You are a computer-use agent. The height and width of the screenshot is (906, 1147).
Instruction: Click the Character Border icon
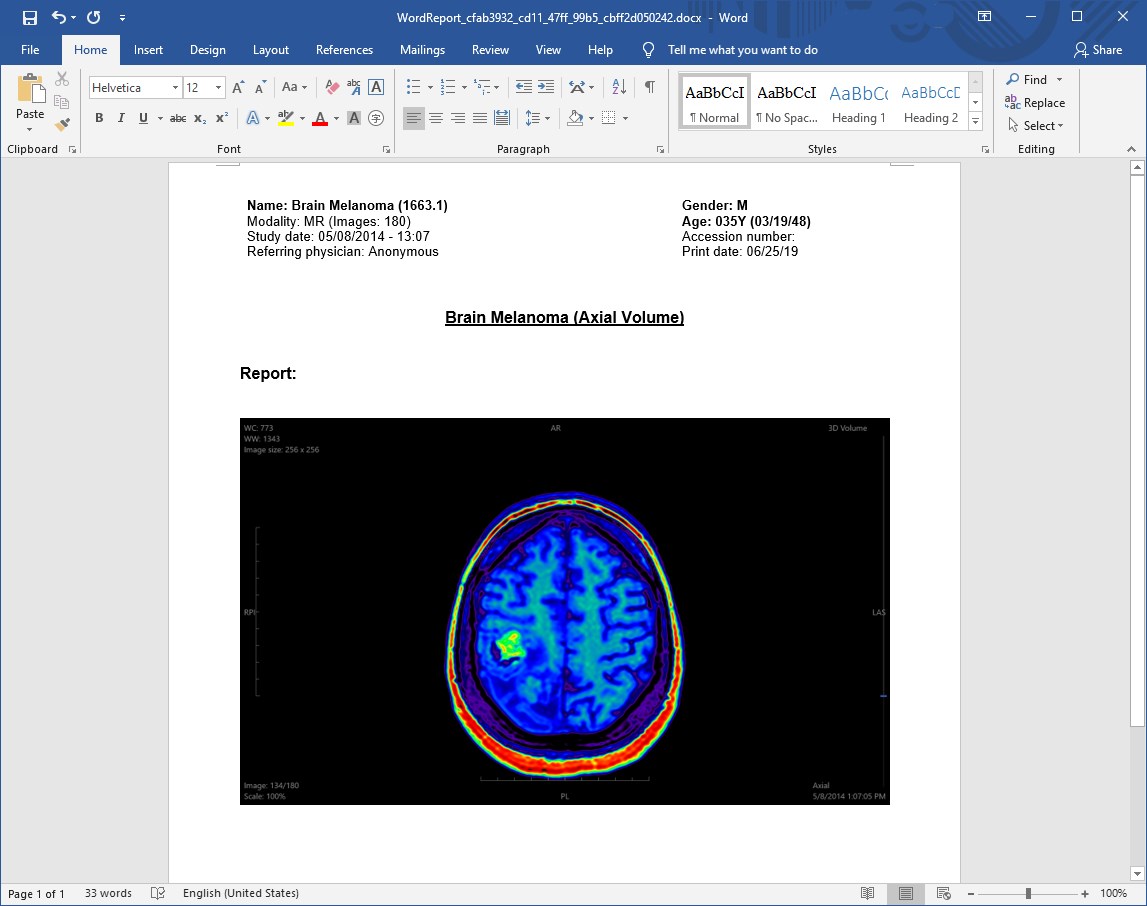[x=376, y=87]
